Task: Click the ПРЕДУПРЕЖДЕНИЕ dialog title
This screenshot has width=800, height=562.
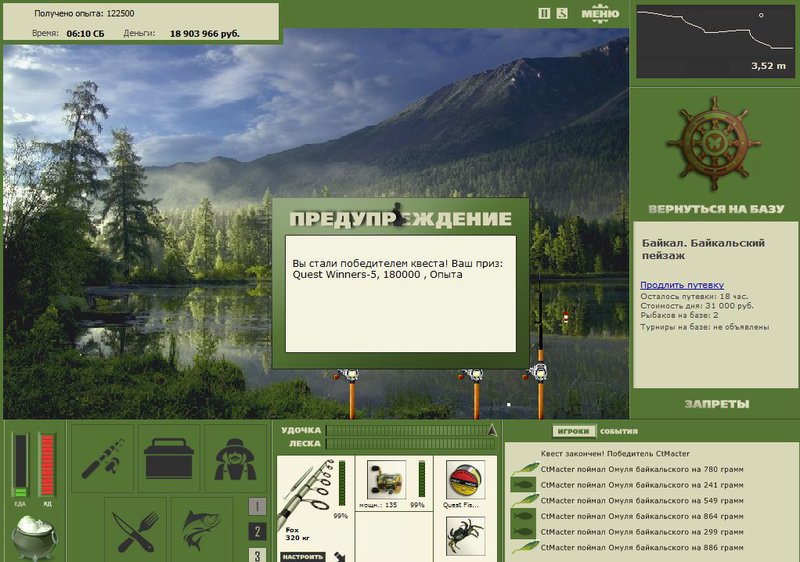Action: 401,219
